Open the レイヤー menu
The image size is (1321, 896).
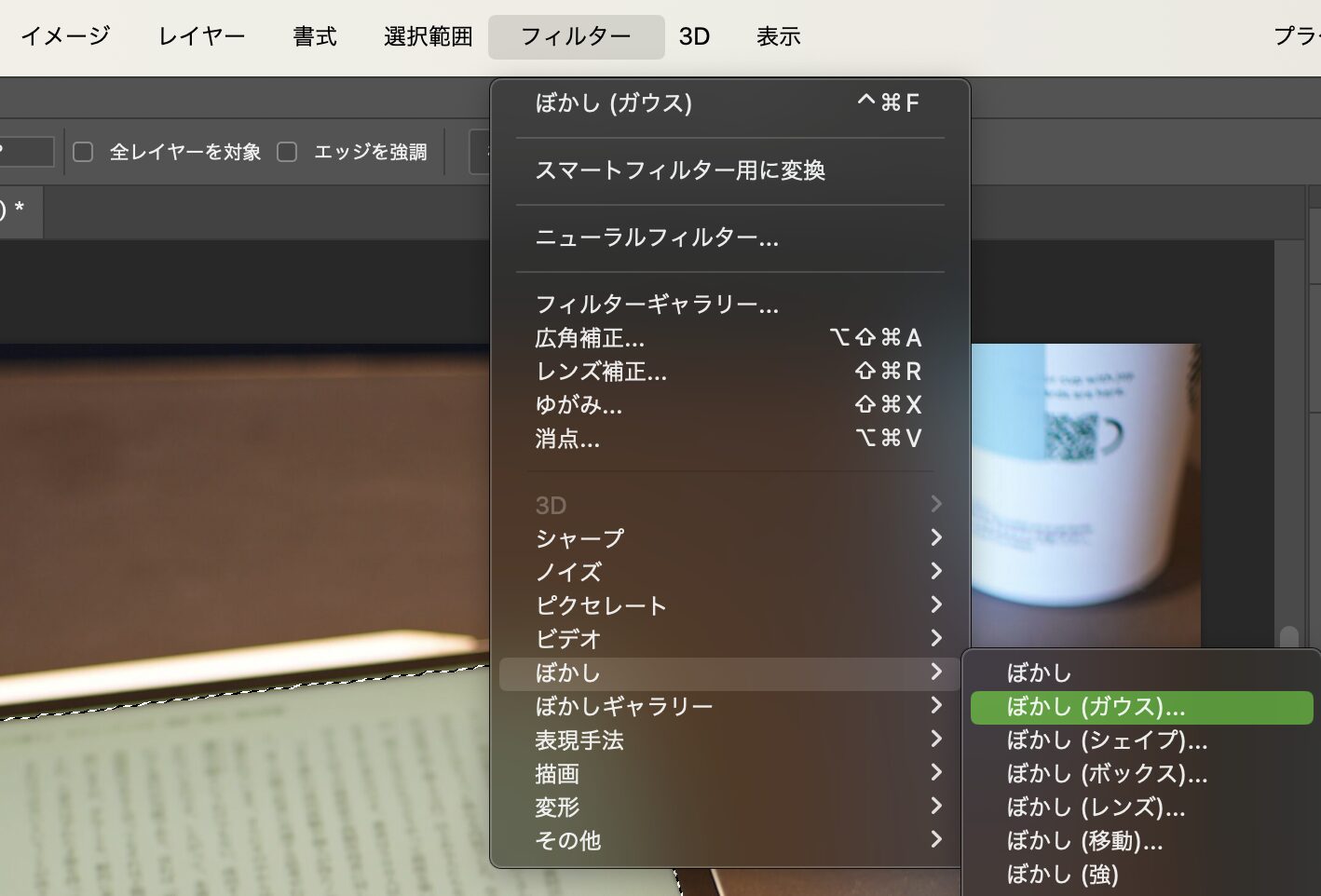click(x=201, y=36)
